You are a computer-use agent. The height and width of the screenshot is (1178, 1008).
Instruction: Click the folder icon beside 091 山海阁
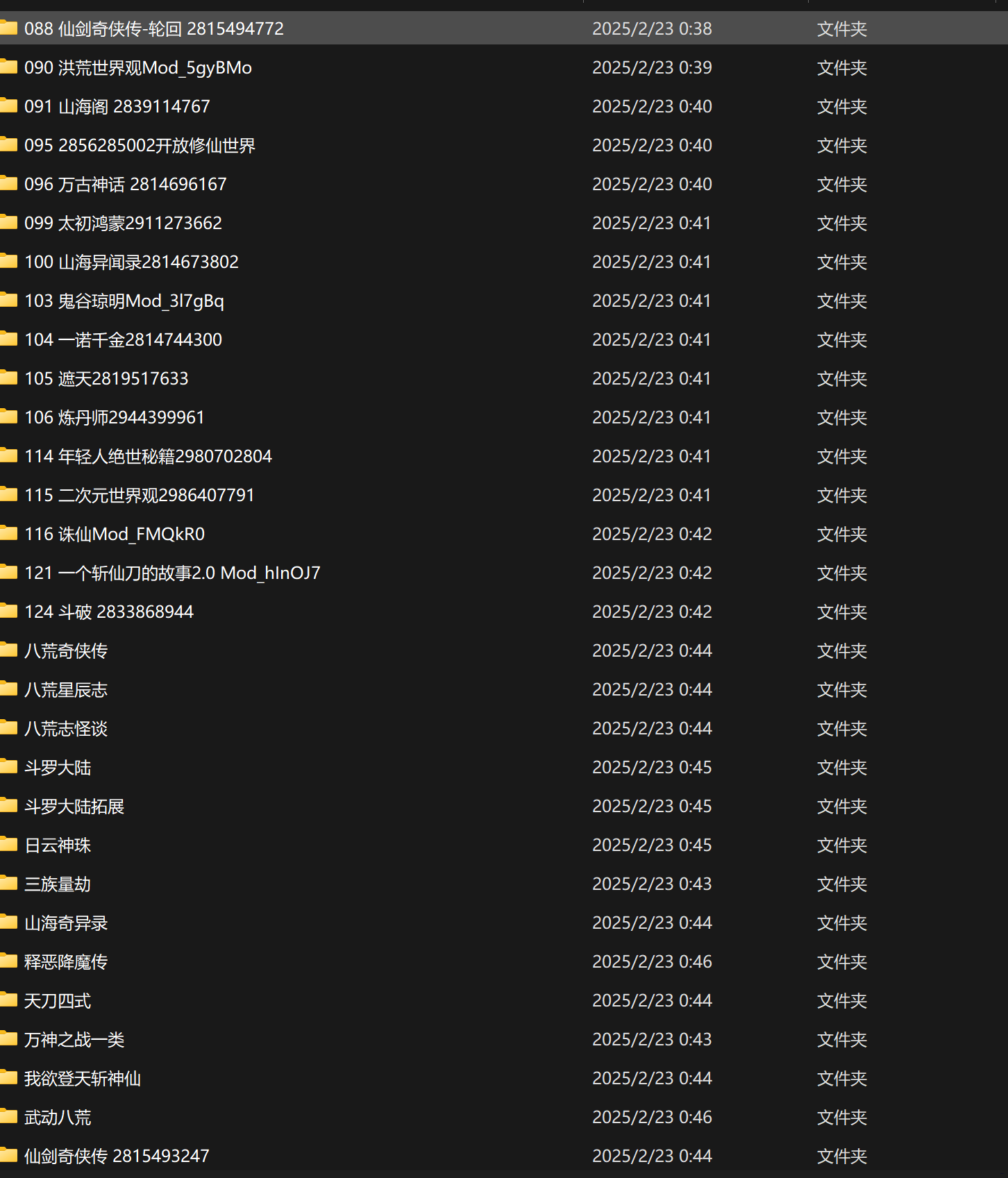9,106
